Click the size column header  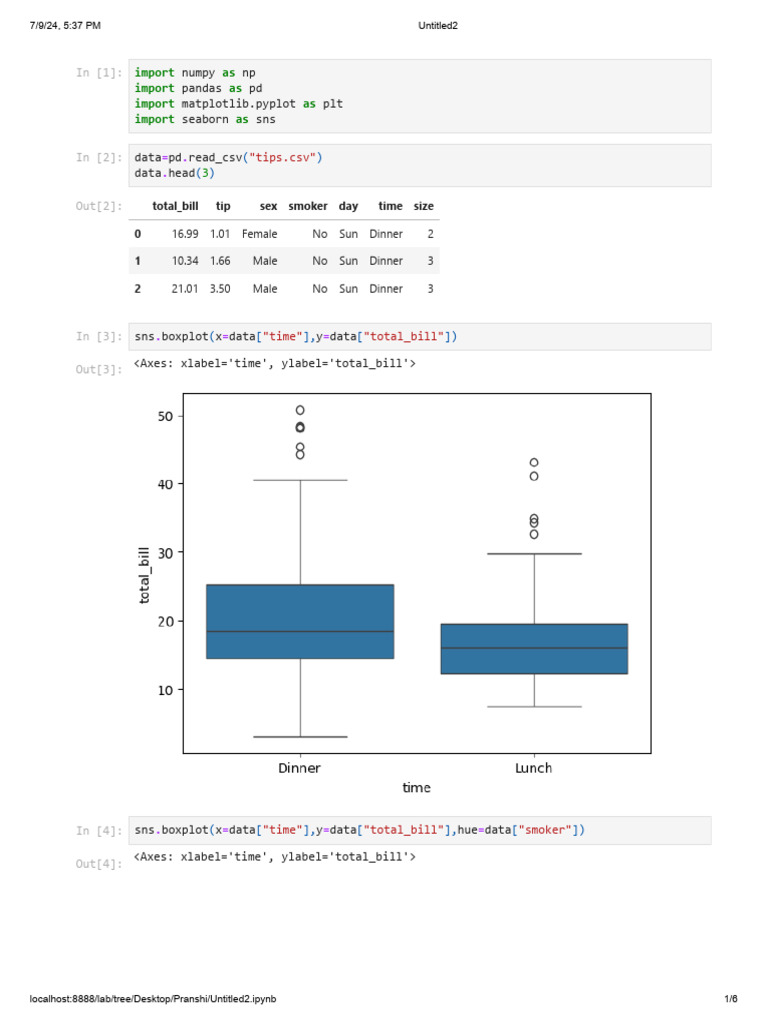tap(424, 206)
